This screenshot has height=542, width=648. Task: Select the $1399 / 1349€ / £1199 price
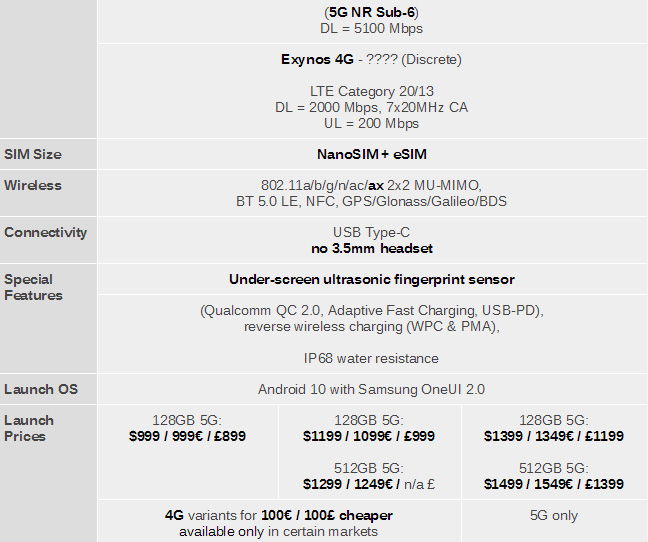click(554, 436)
